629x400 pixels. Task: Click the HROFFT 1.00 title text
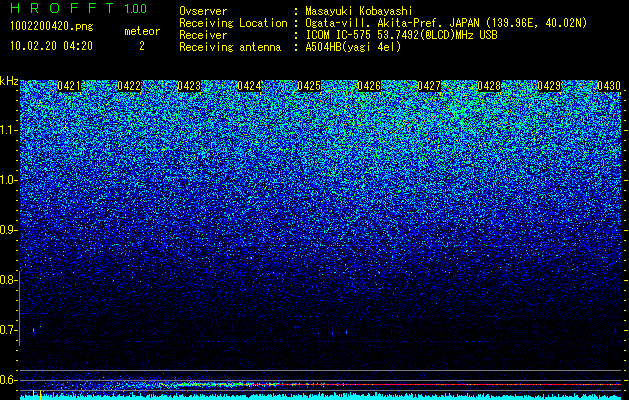click(78, 8)
